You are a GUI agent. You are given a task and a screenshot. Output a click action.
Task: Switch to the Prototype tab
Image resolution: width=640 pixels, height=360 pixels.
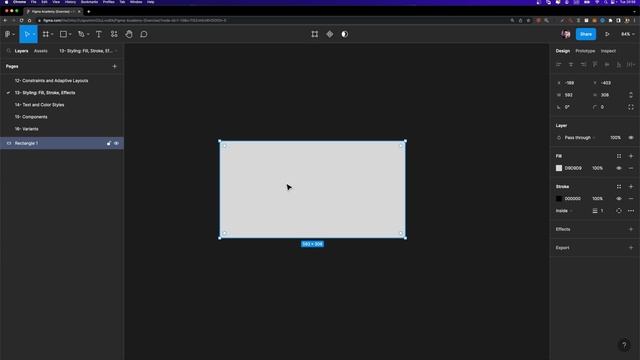585,51
